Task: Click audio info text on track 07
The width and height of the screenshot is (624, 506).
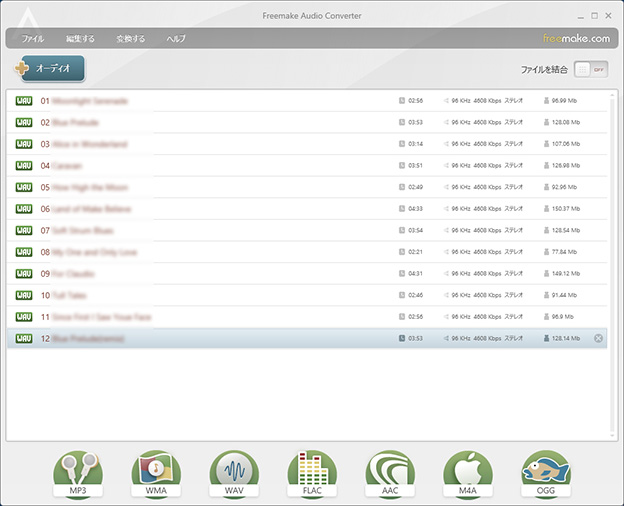Action: pos(487,230)
